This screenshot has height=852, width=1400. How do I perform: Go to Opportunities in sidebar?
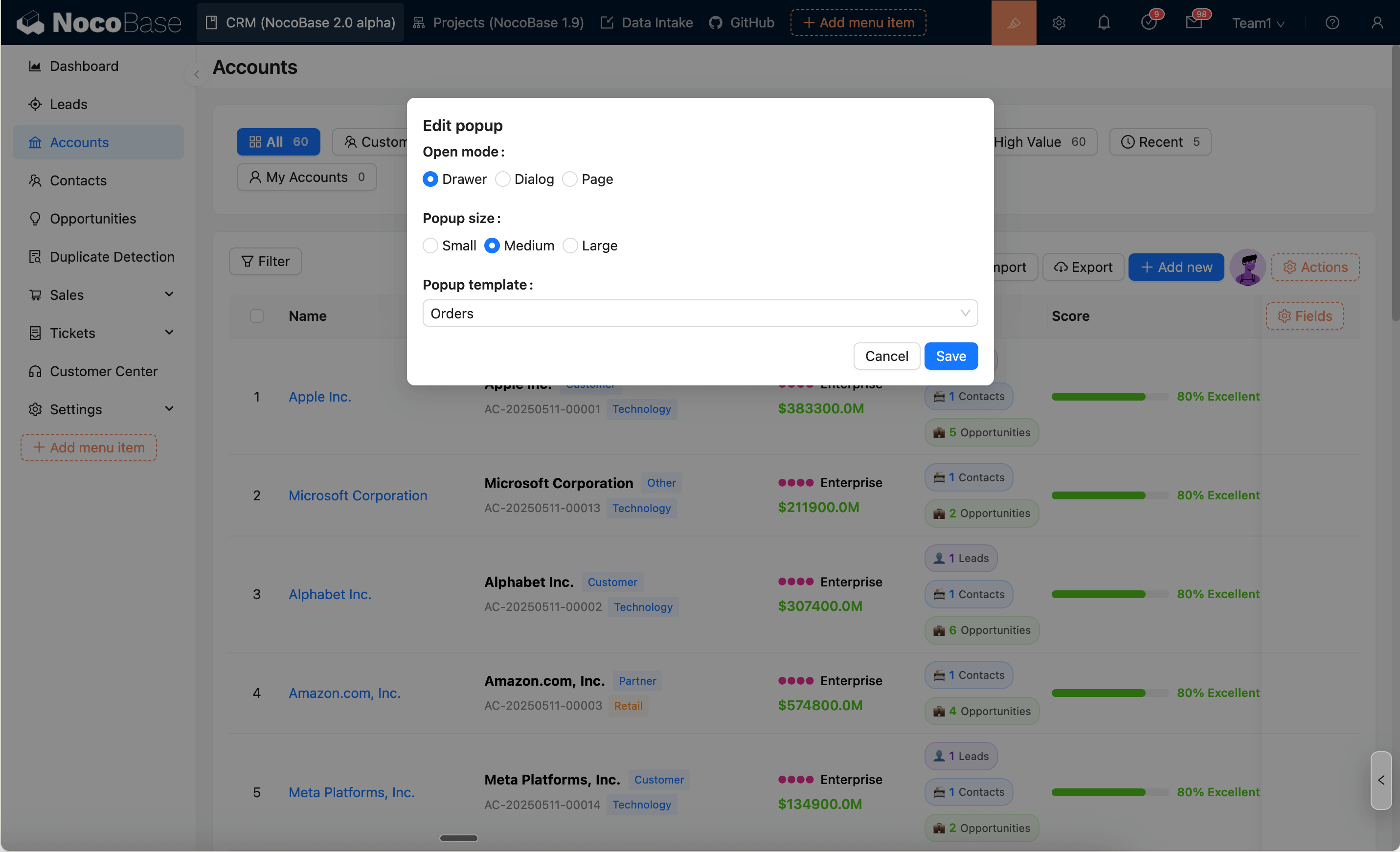pos(92,219)
